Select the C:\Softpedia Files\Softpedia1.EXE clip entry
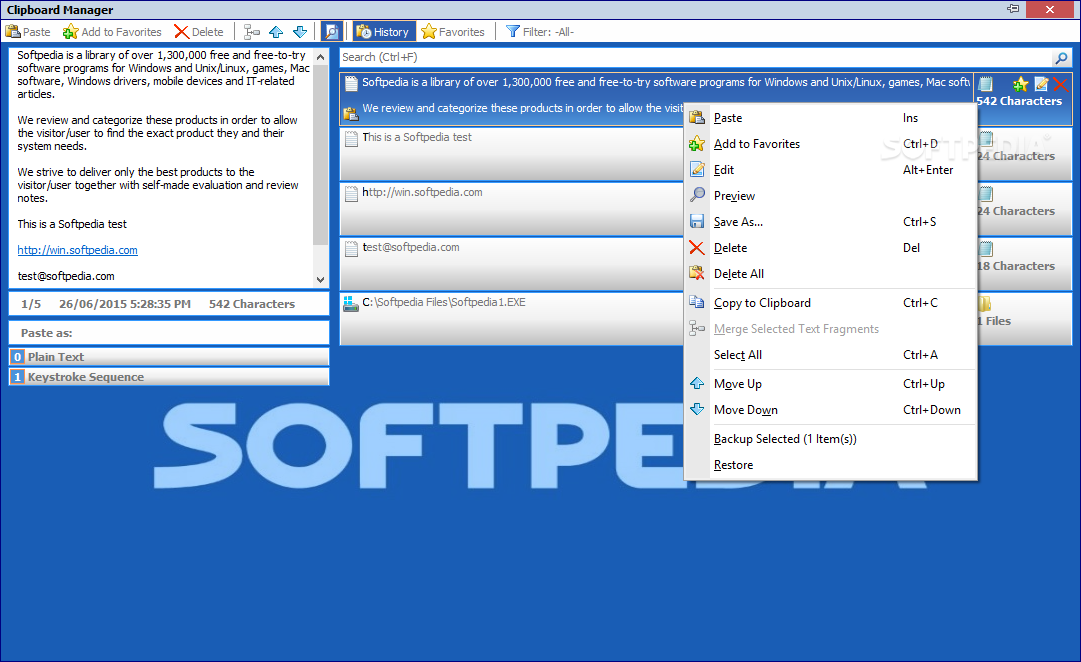 [x=511, y=319]
